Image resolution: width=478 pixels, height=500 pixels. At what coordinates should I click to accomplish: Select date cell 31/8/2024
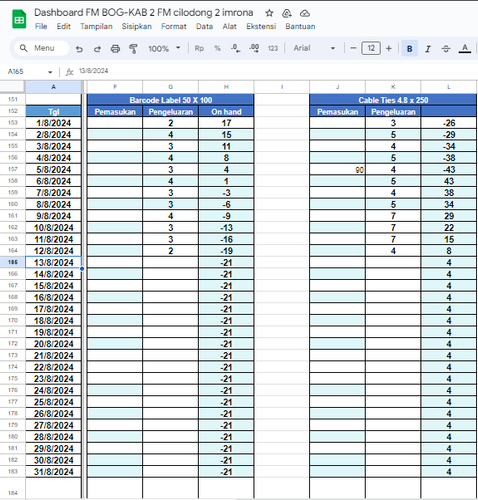53,472
